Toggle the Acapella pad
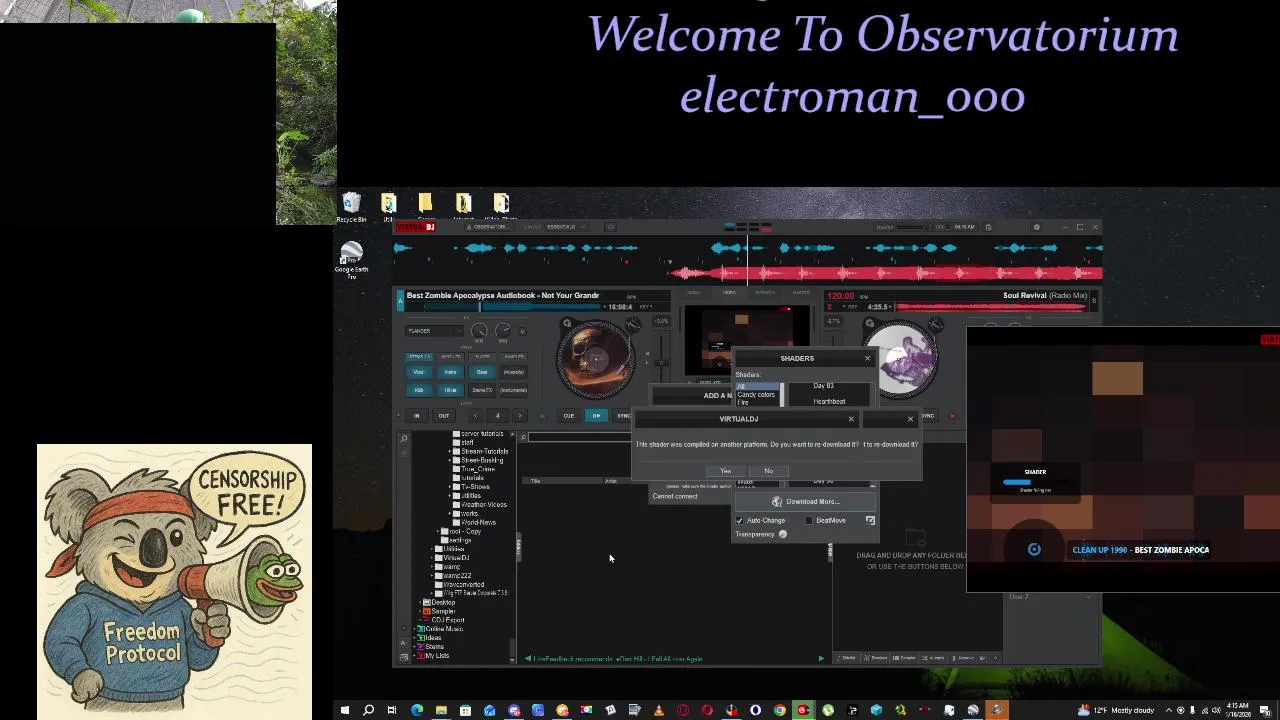The image size is (1280, 720). pos(513,372)
